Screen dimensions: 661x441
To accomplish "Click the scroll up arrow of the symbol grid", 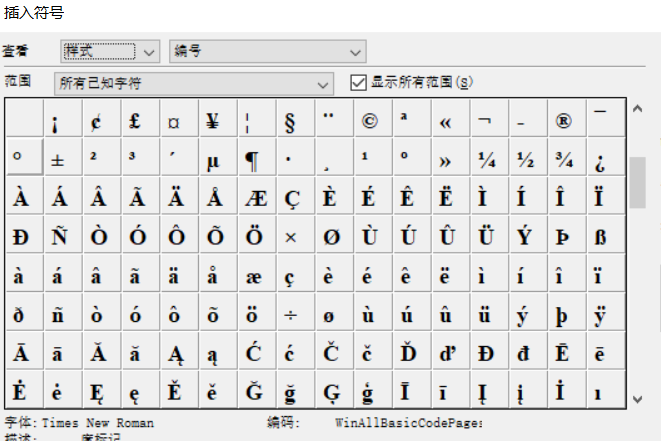I will (x=638, y=109).
